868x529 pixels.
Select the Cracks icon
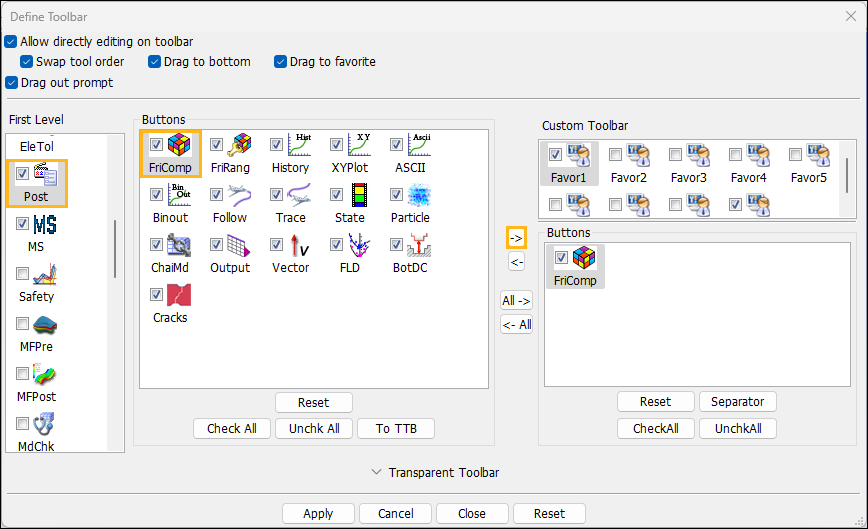point(177,296)
